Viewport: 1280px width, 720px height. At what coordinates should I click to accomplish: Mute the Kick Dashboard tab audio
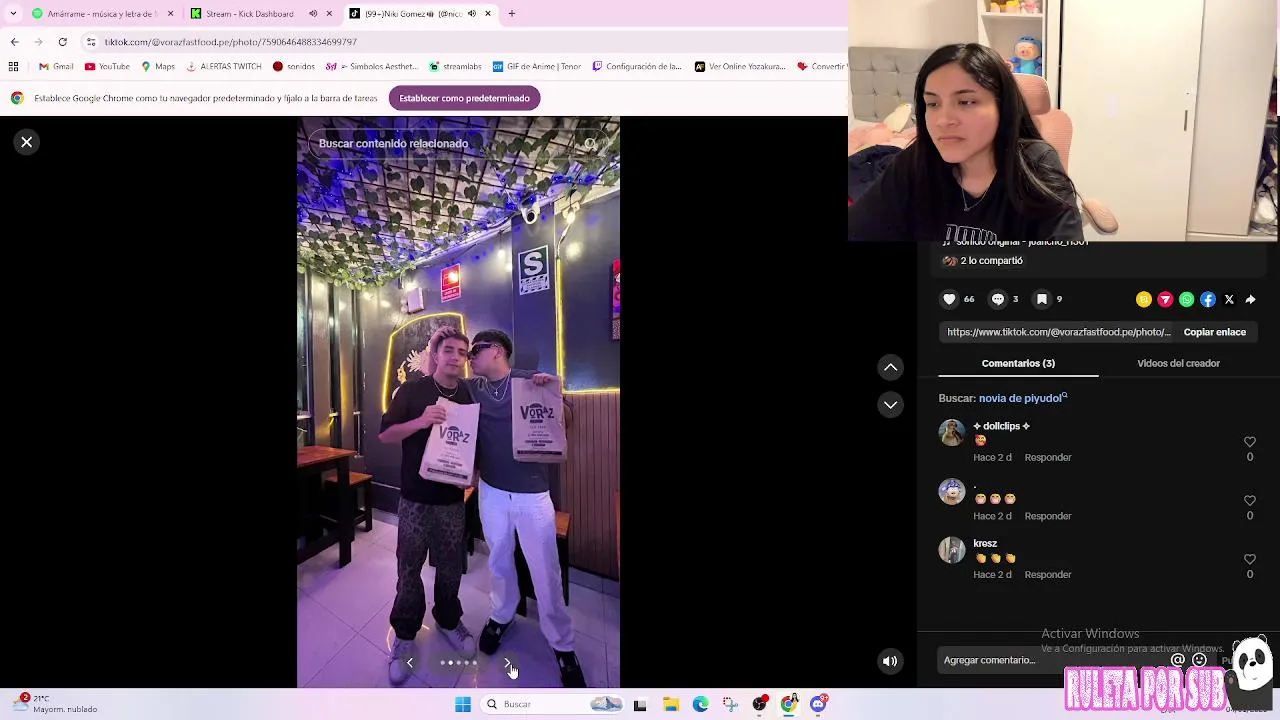[313, 14]
